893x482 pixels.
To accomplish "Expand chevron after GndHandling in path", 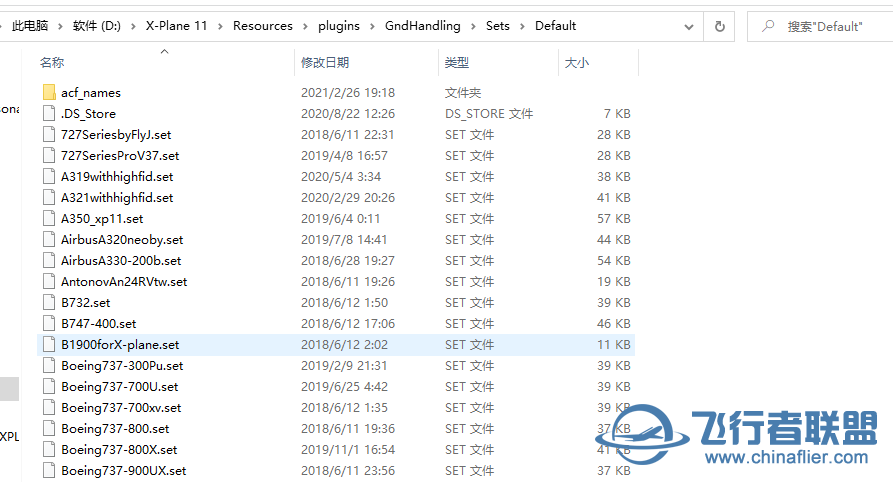I will point(473,26).
